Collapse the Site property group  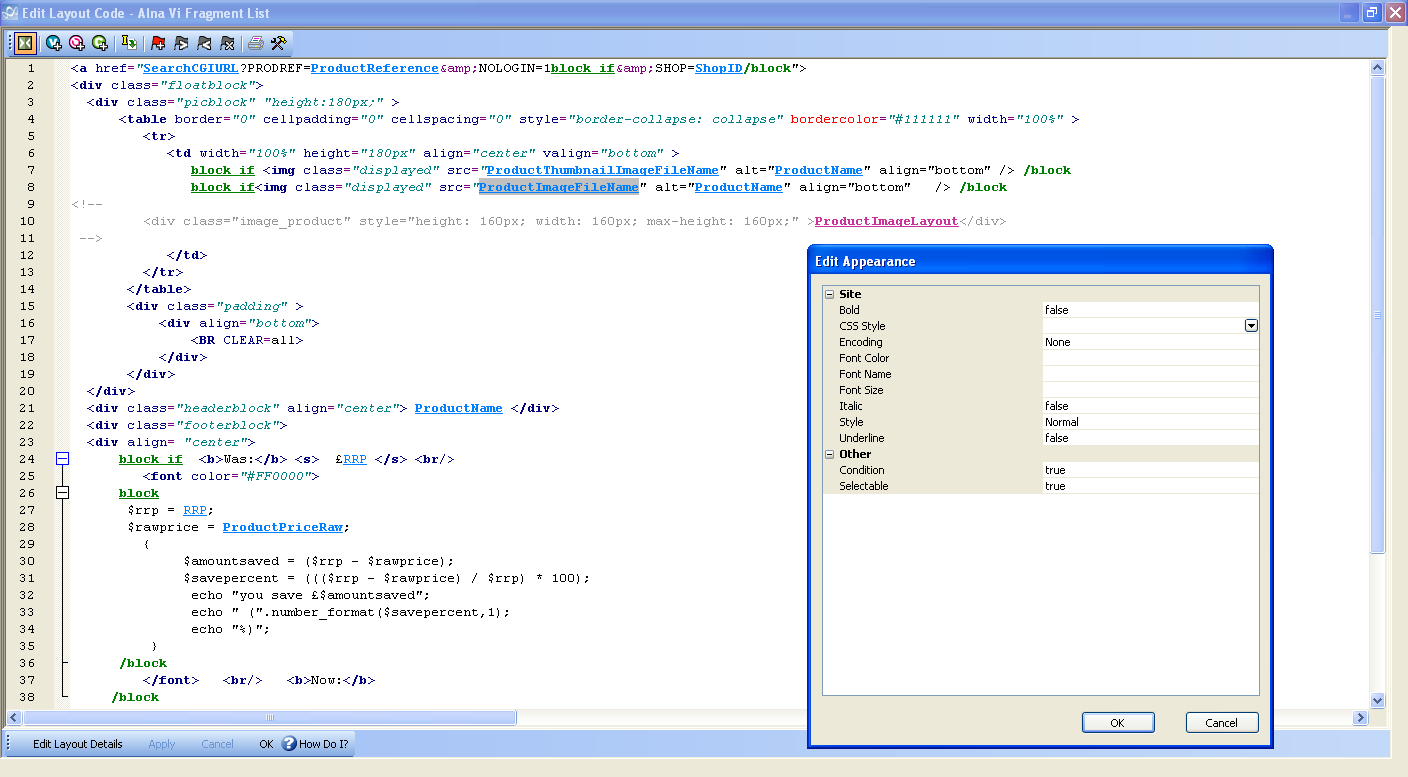point(829,294)
